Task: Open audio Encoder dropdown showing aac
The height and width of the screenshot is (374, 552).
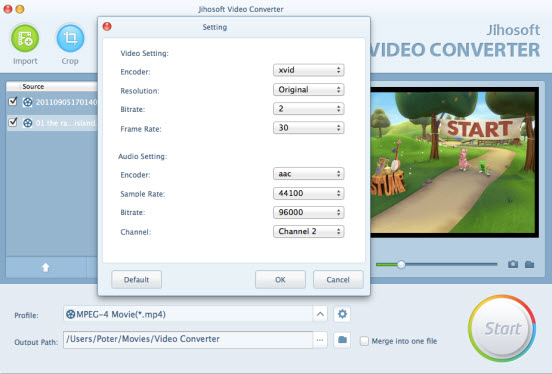Action: 308,174
